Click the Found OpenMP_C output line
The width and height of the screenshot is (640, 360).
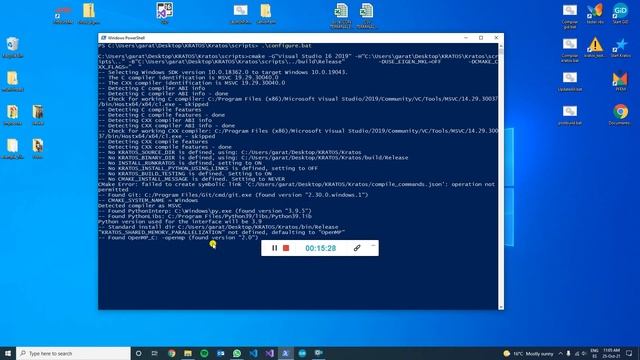178,237
